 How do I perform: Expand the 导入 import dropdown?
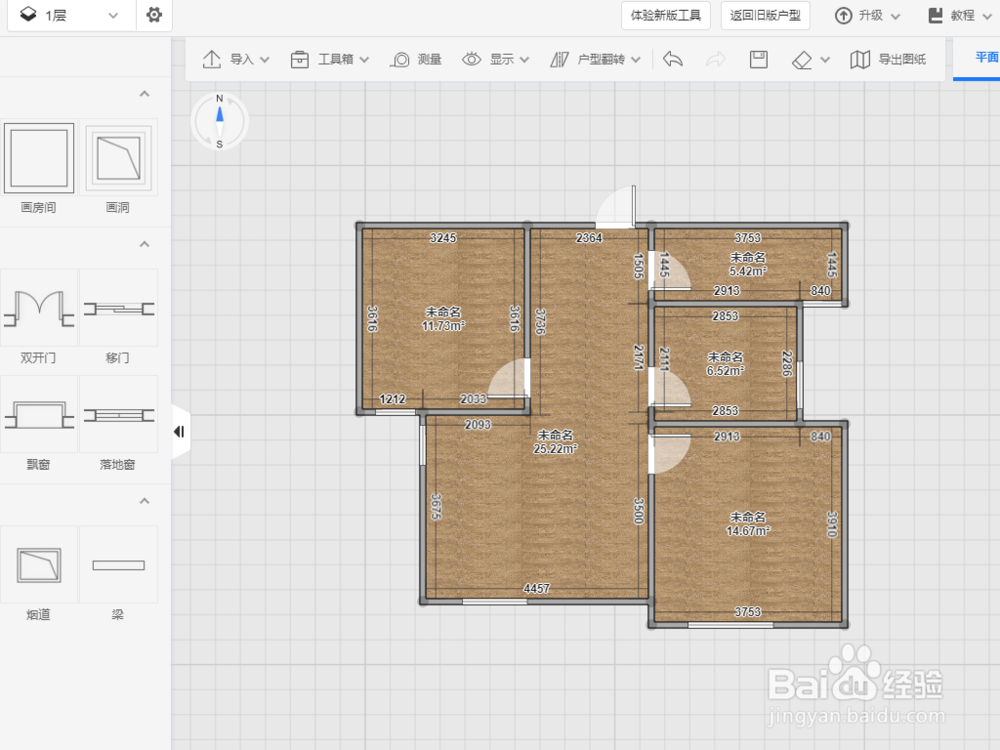235,59
